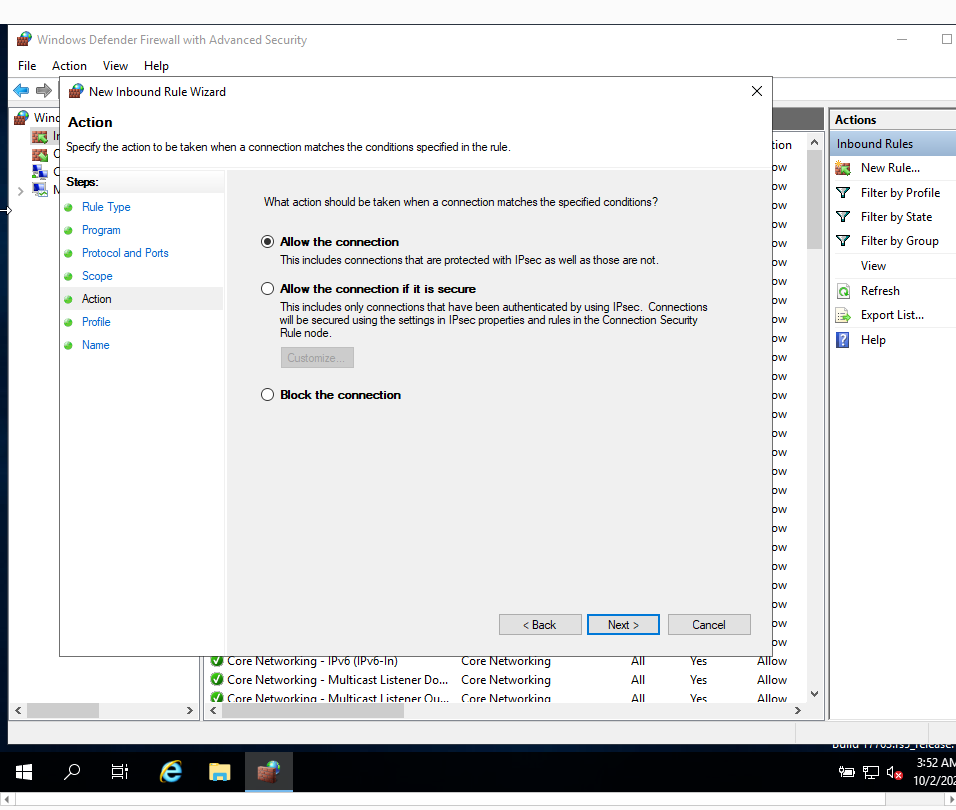Click the New Rule icon in Actions

(843, 168)
